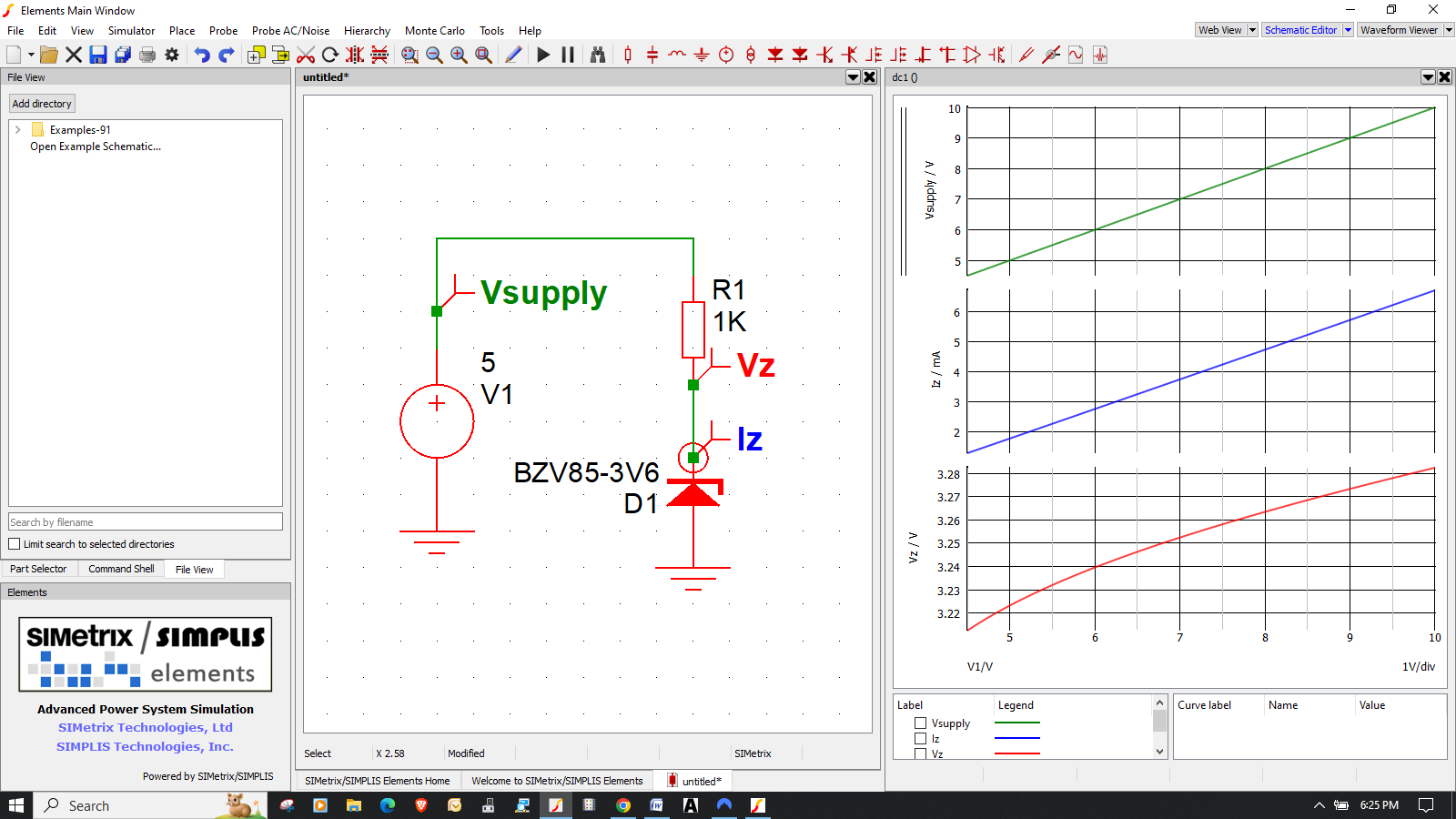Tick the Vz curve checkbox in the legend
The width and height of the screenshot is (1456, 819).
point(920,753)
